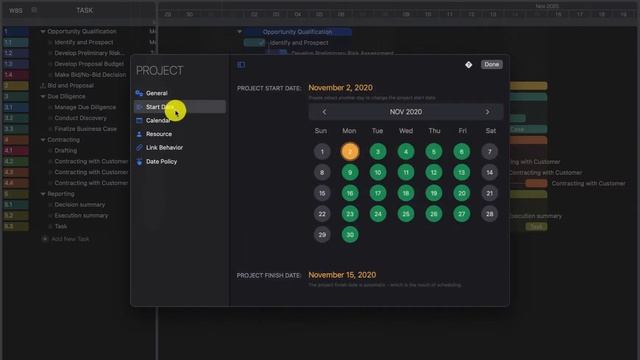
Task: Select the Drafting task row
Action: [65, 151]
